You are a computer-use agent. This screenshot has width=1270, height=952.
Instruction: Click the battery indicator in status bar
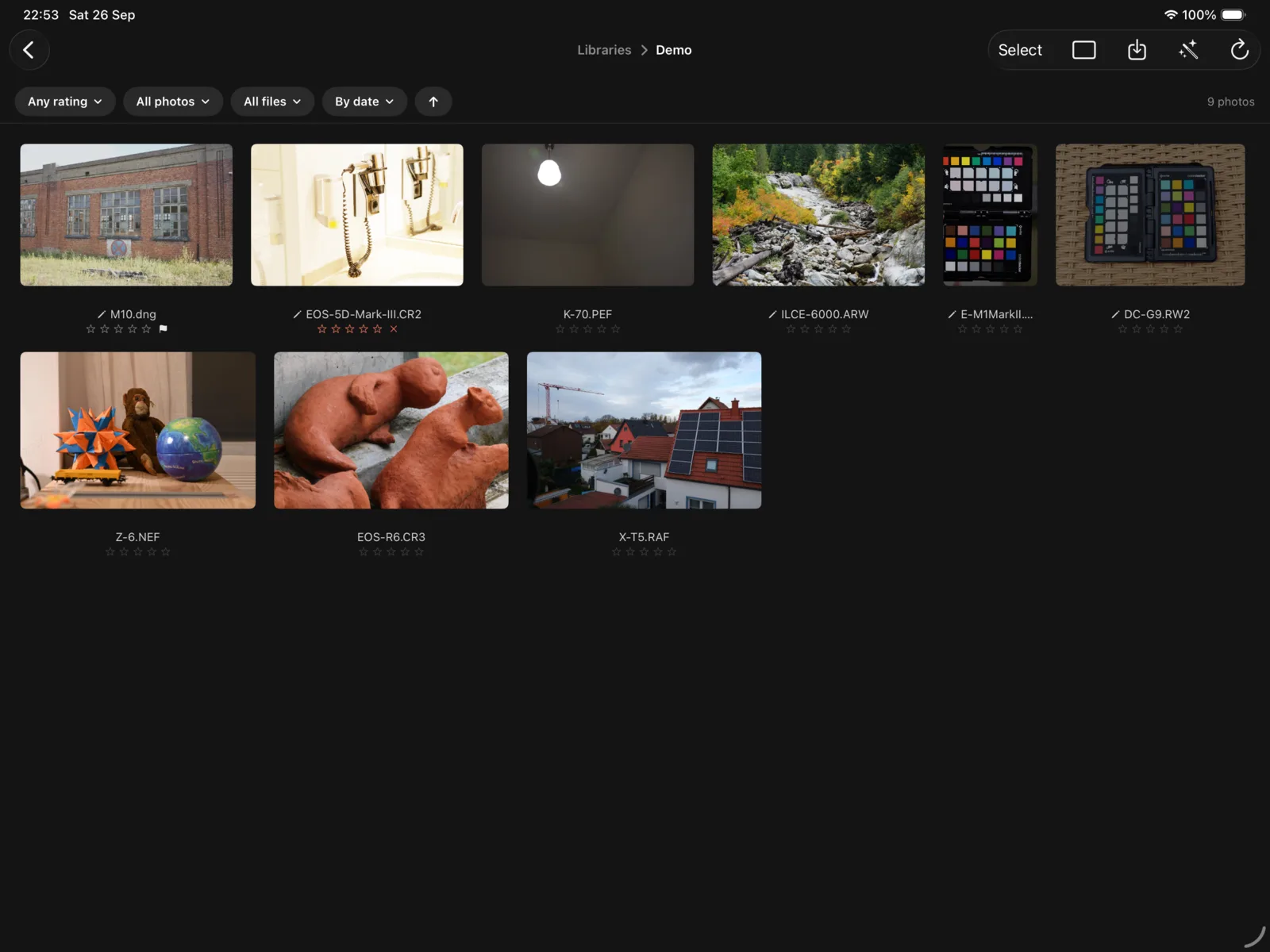[1233, 14]
